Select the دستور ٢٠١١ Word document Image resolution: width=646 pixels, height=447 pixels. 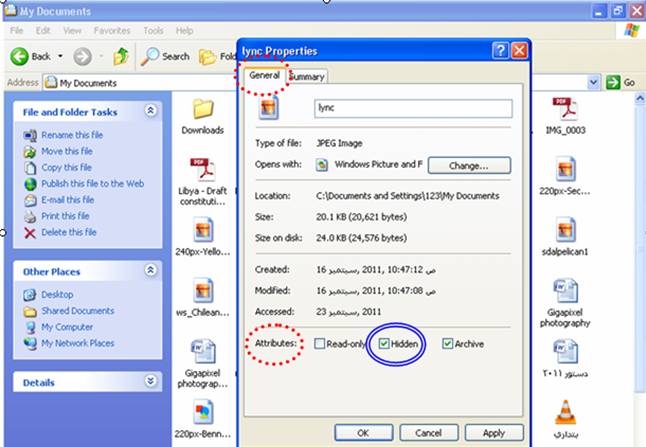point(565,358)
